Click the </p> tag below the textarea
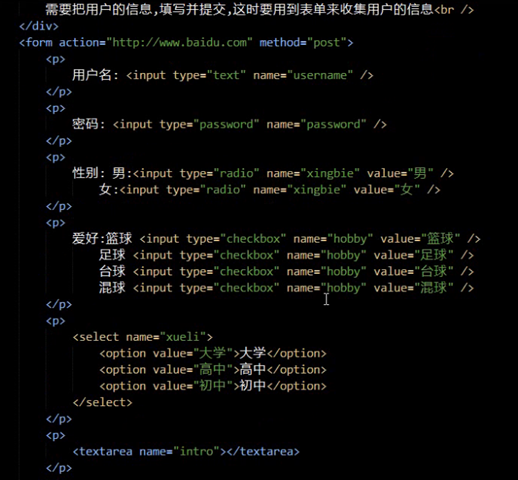 tap(59, 468)
